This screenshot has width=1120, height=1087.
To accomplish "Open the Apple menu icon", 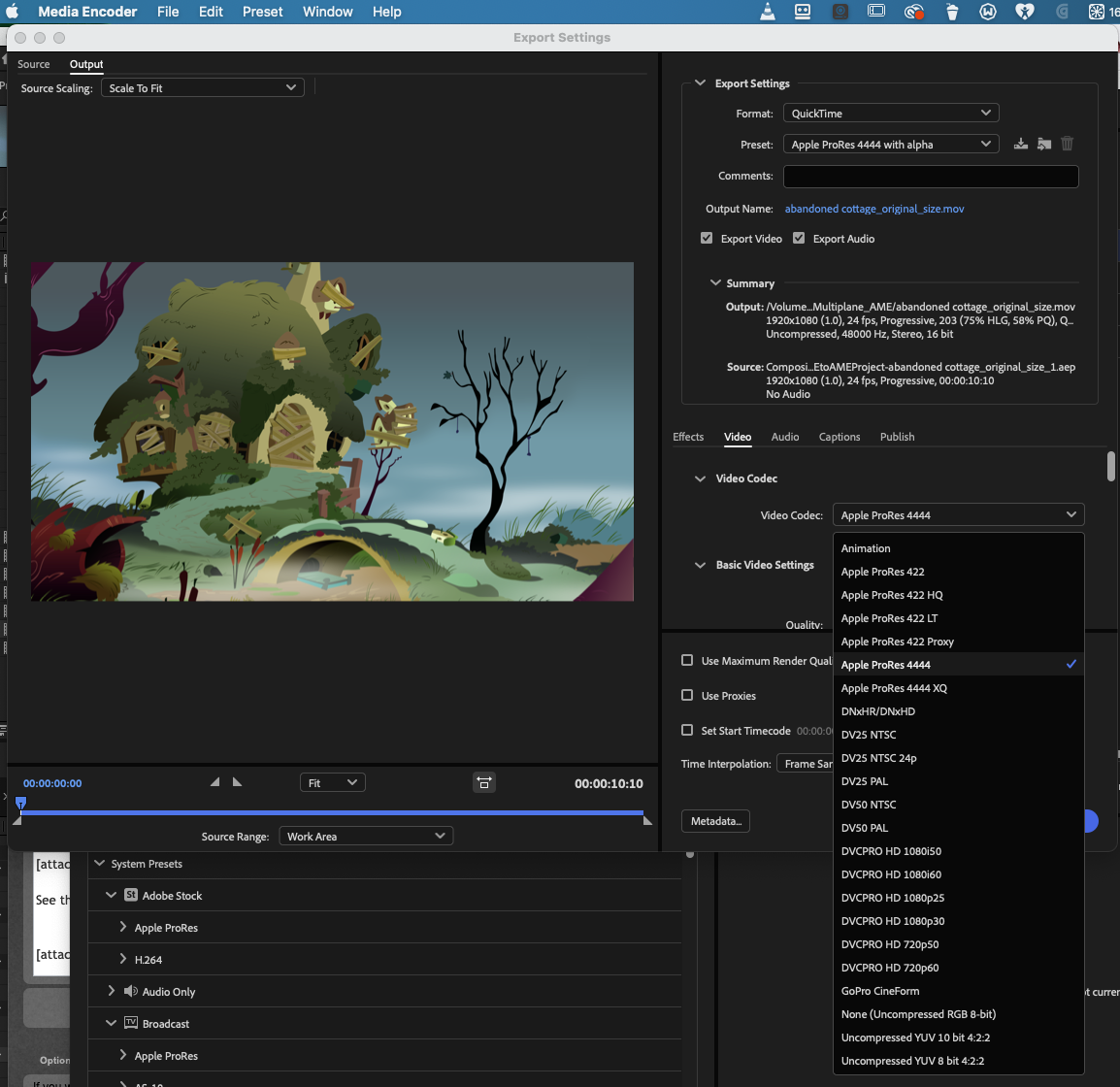I will [x=13, y=12].
